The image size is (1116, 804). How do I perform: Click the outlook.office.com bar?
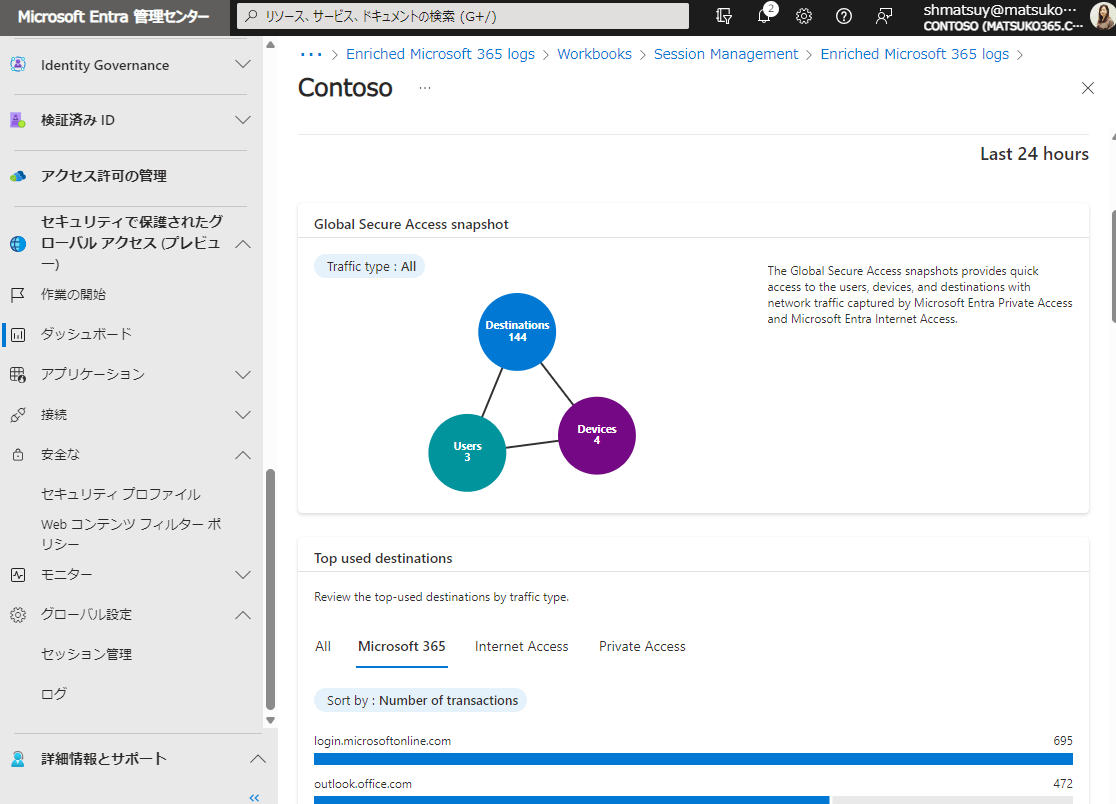coord(572,800)
